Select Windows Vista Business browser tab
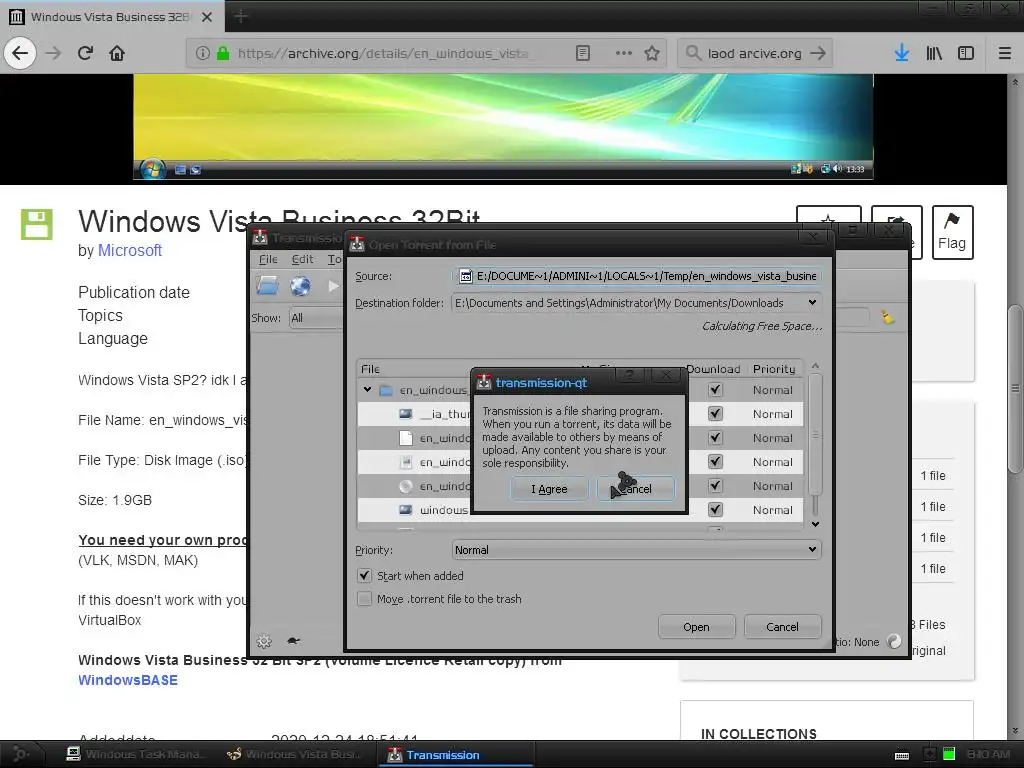1024x768 pixels. 111,16
